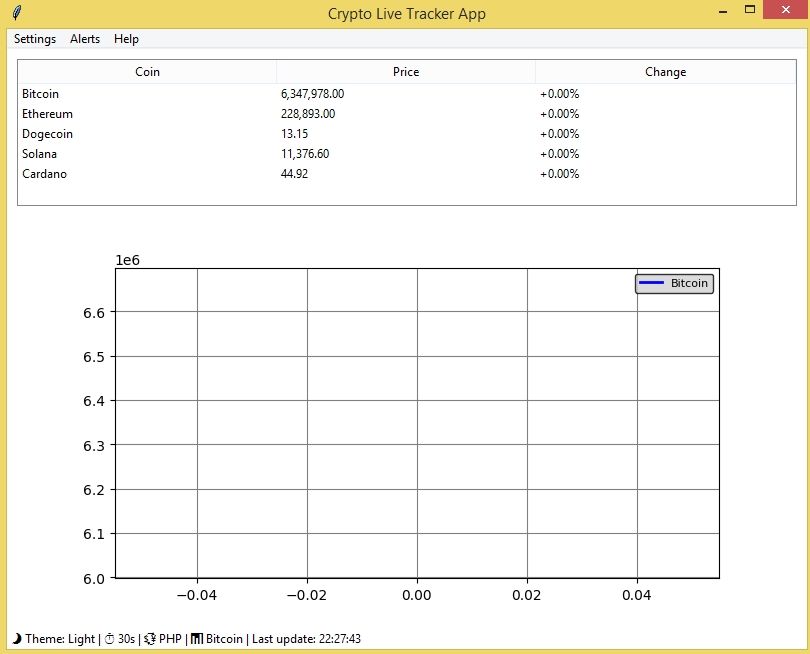Click 'Last update: 22:27:43' status text

(x=306, y=639)
